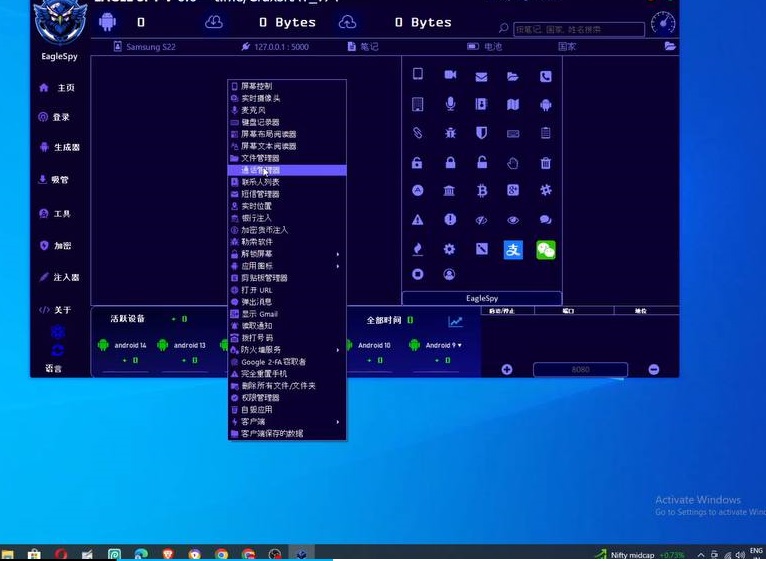Click the video camera icon in grid
The height and width of the screenshot is (561, 766).
[450, 75]
